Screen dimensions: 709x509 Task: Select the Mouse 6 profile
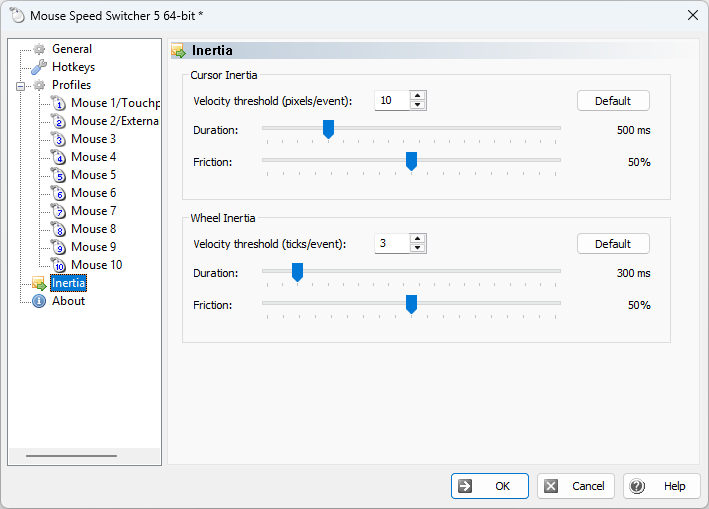coord(94,193)
